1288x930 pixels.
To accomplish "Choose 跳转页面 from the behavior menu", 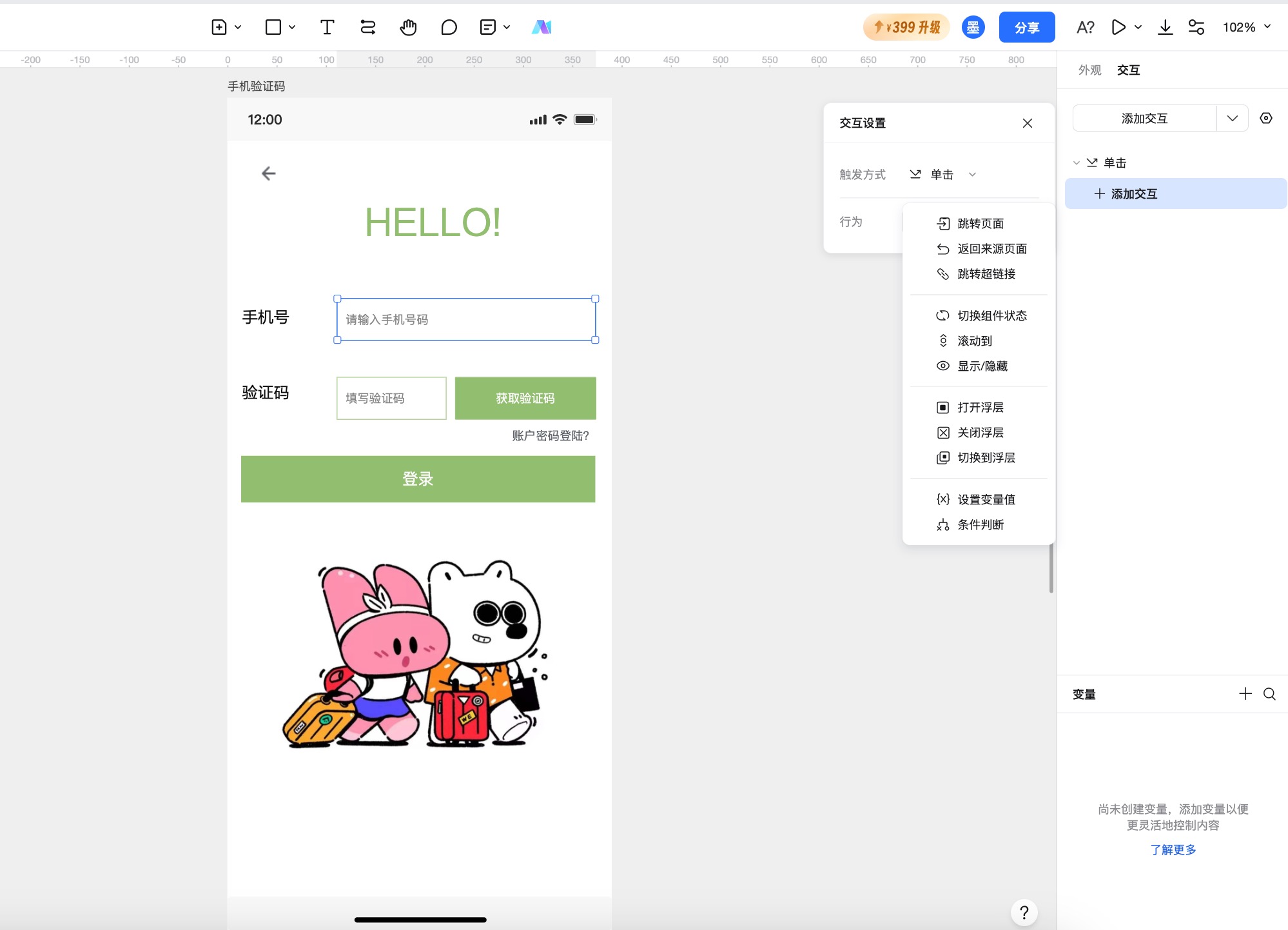I will pos(979,223).
